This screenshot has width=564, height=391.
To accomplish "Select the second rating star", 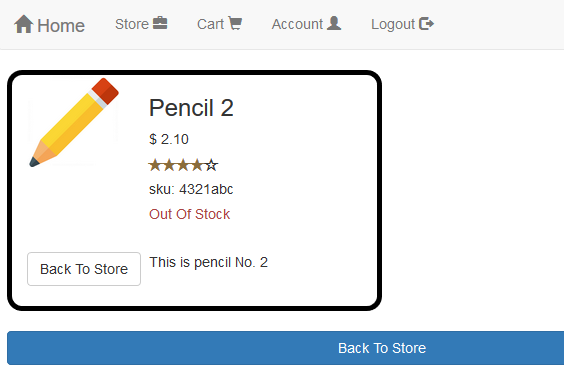I will 169,165.
